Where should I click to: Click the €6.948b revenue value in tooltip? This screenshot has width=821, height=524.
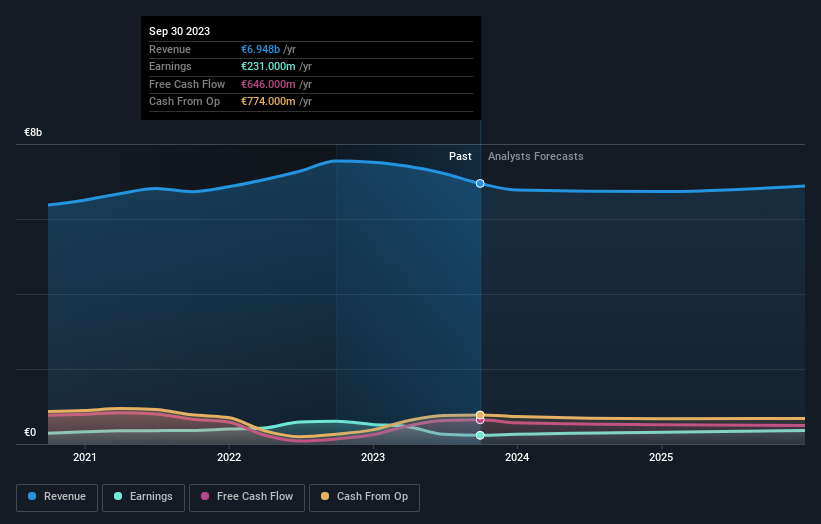point(260,49)
